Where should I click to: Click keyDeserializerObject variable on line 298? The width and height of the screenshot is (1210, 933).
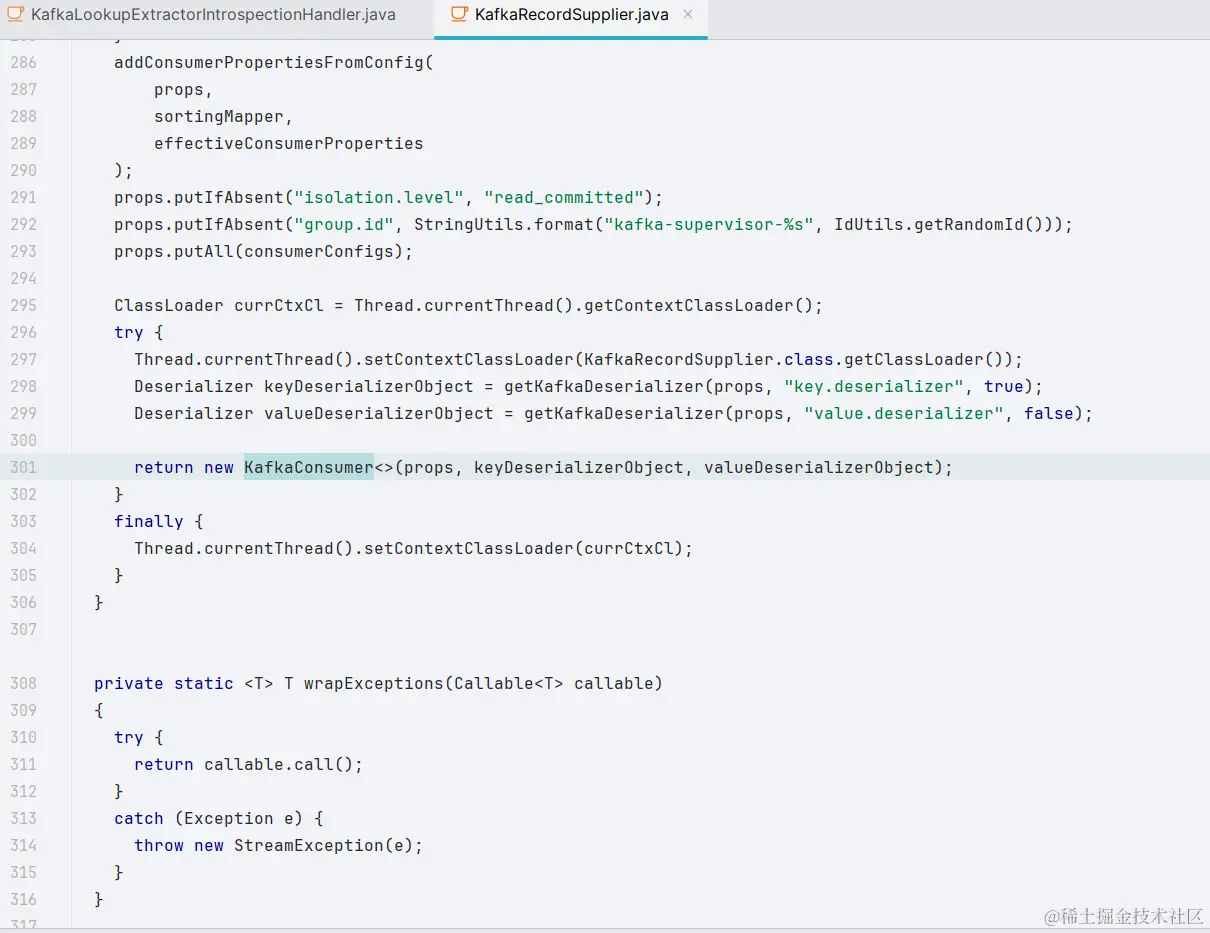[x=369, y=386]
